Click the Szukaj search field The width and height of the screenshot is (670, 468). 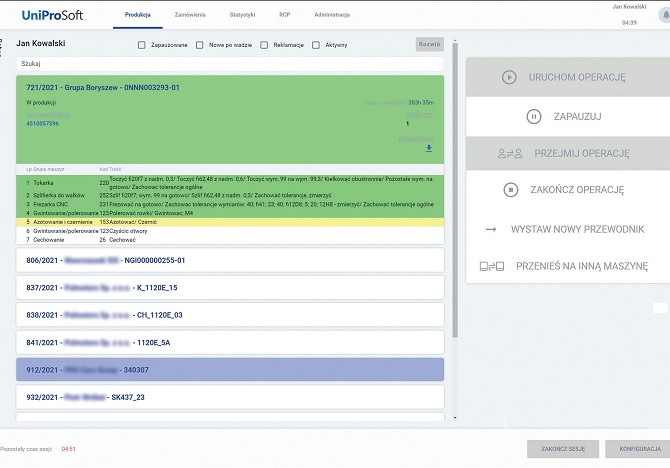[230, 63]
